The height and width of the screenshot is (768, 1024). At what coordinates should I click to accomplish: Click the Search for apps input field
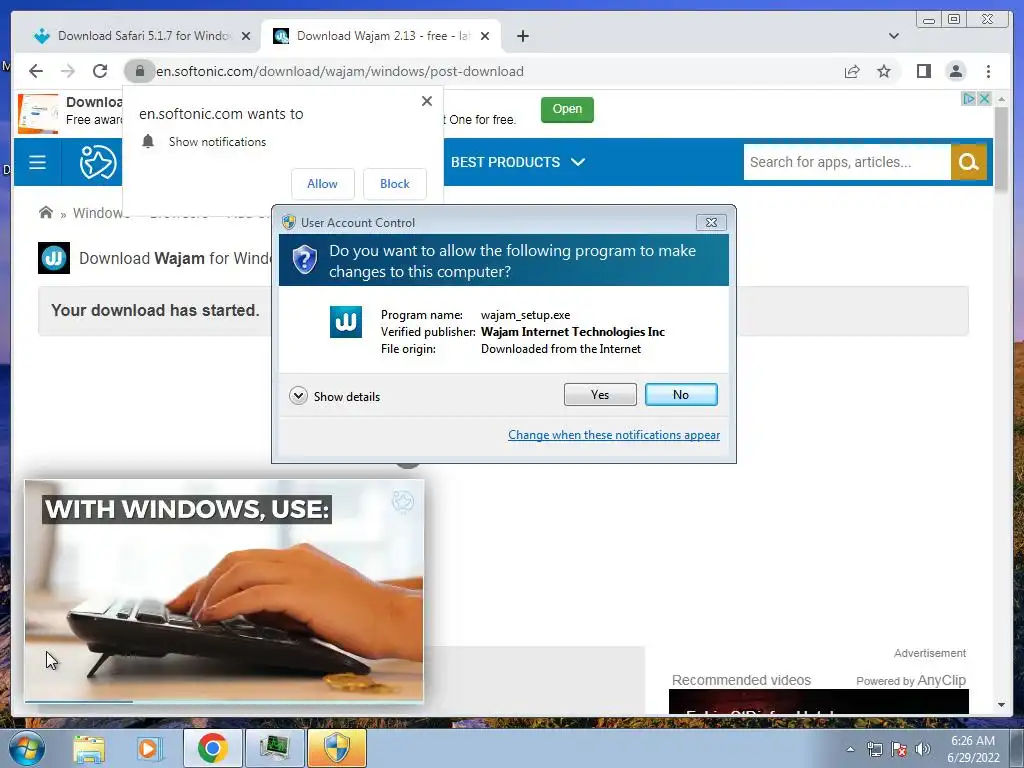coord(847,162)
